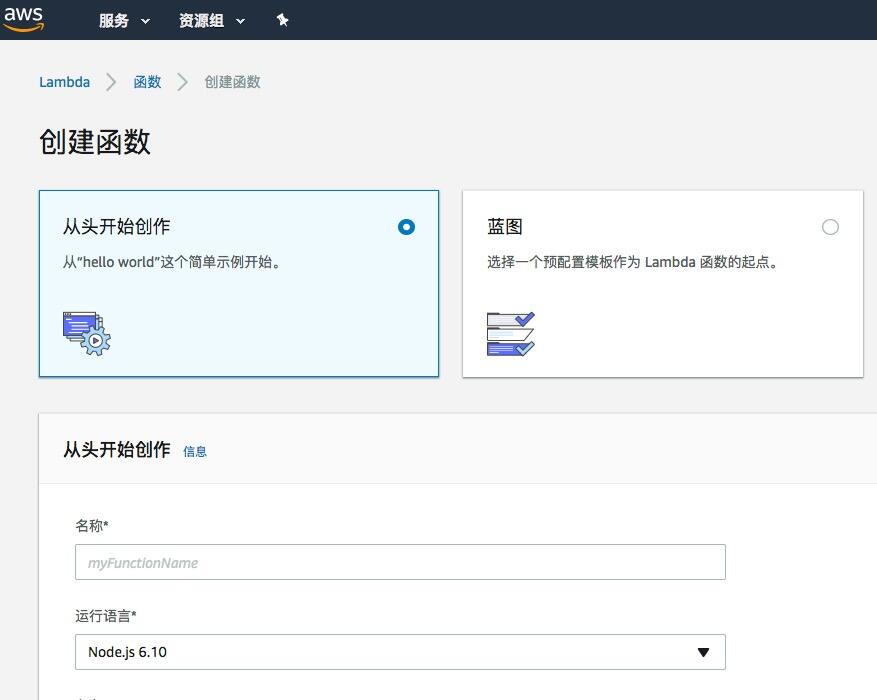The width and height of the screenshot is (877, 700).
Task: Click the 选择一个预配置模板 description text
Action: click(633, 262)
